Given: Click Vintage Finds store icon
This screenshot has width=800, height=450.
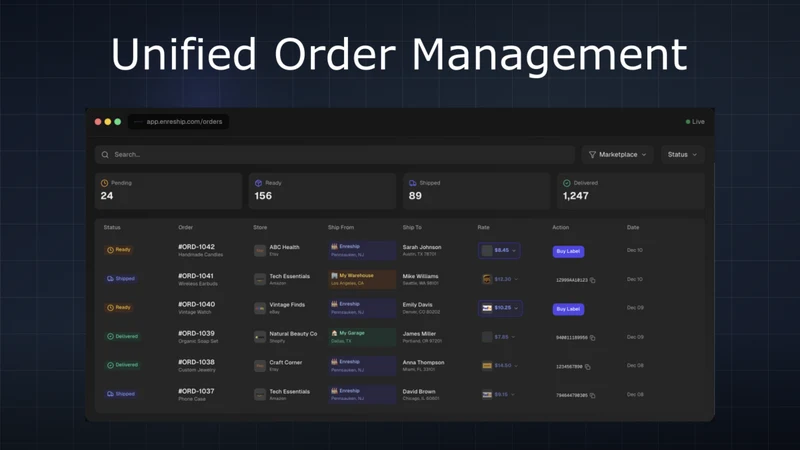Looking at the screenshot, I should click(x=260, y=308).
